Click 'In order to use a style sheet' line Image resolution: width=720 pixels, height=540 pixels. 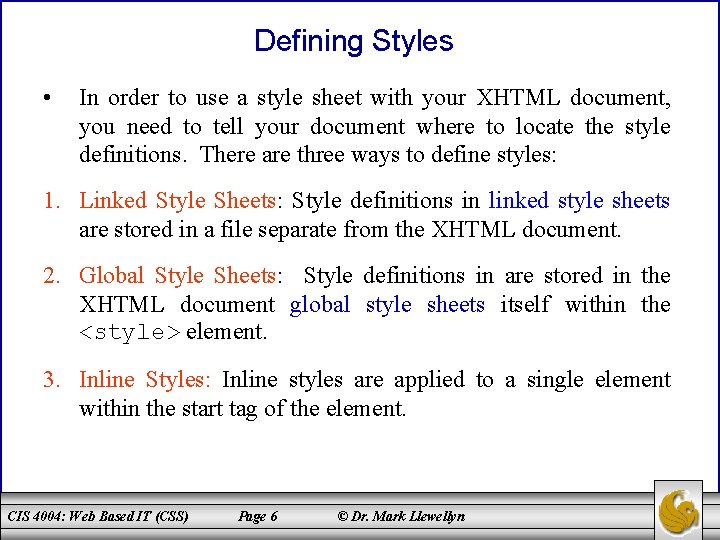[x=375, y=98]
